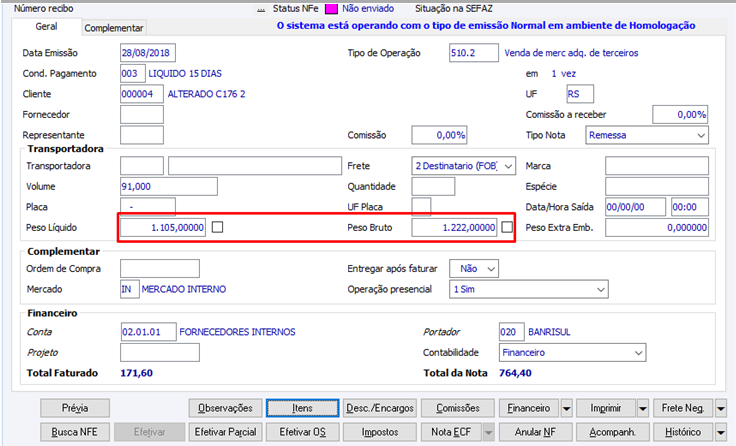Click the Tipo de Operação field 510.2
The width and height of the screenshot is (736, 446).
(x=474, y=53)
